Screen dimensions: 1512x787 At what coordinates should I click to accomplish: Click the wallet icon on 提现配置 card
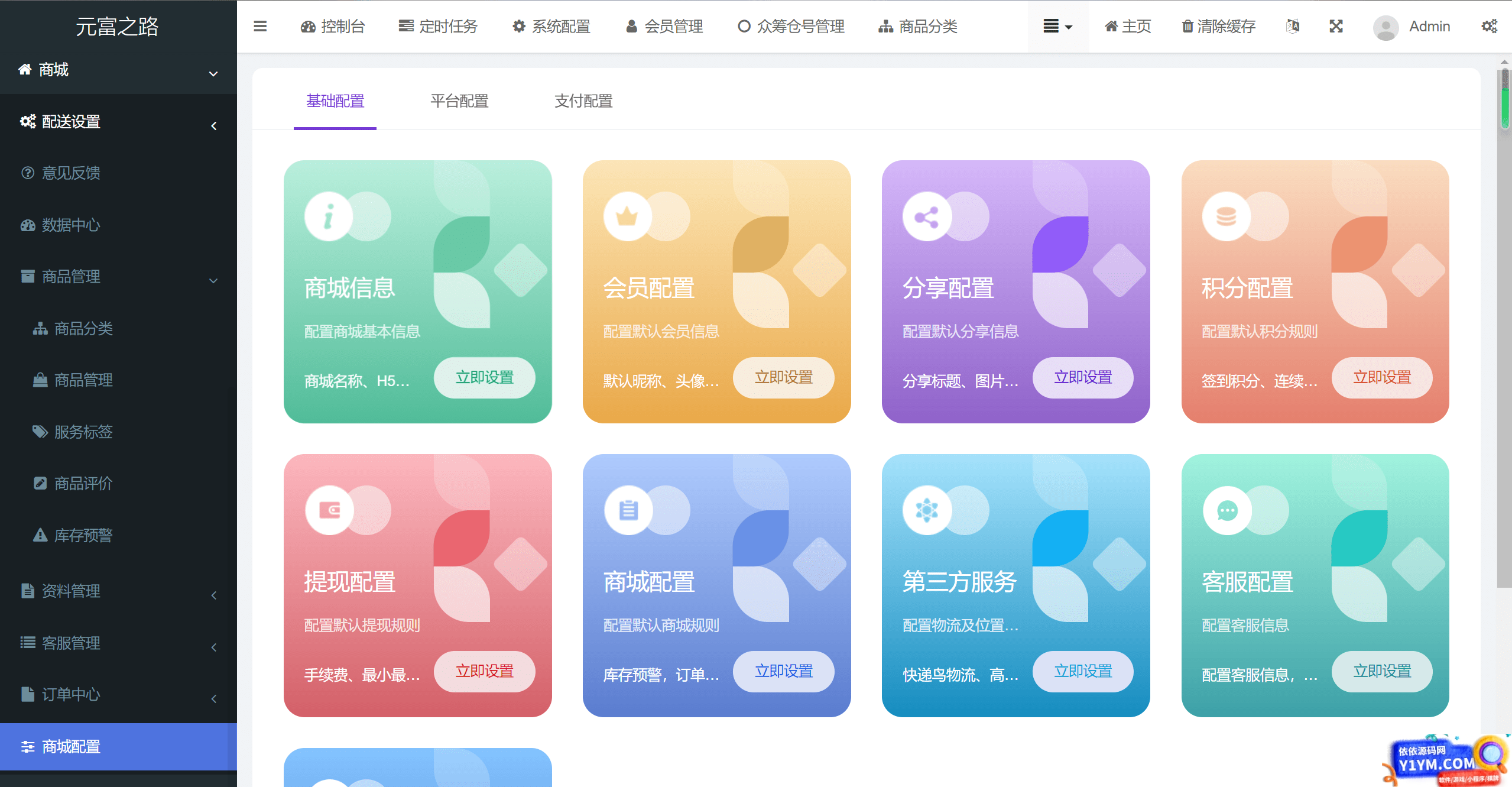click(329, 510)
